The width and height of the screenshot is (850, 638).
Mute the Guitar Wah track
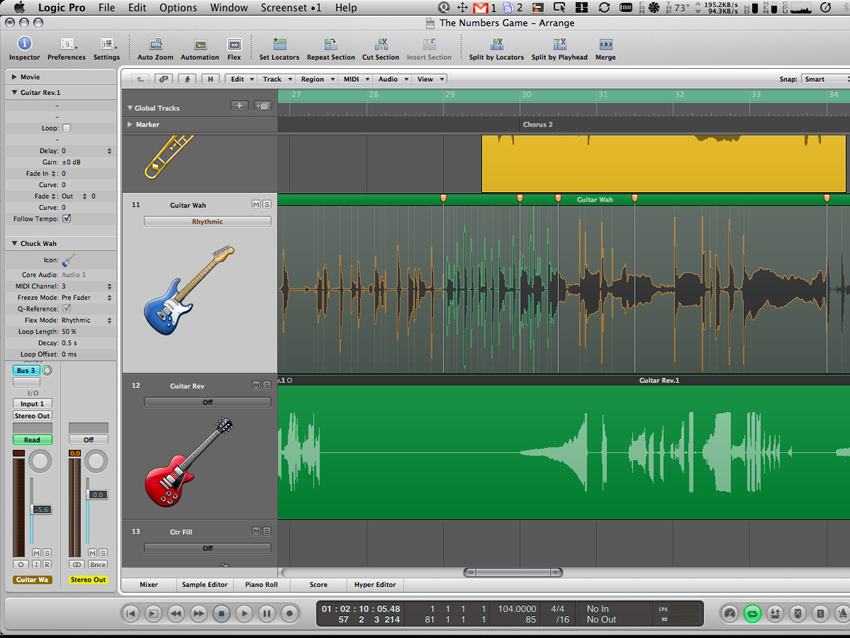coord(256,204)
